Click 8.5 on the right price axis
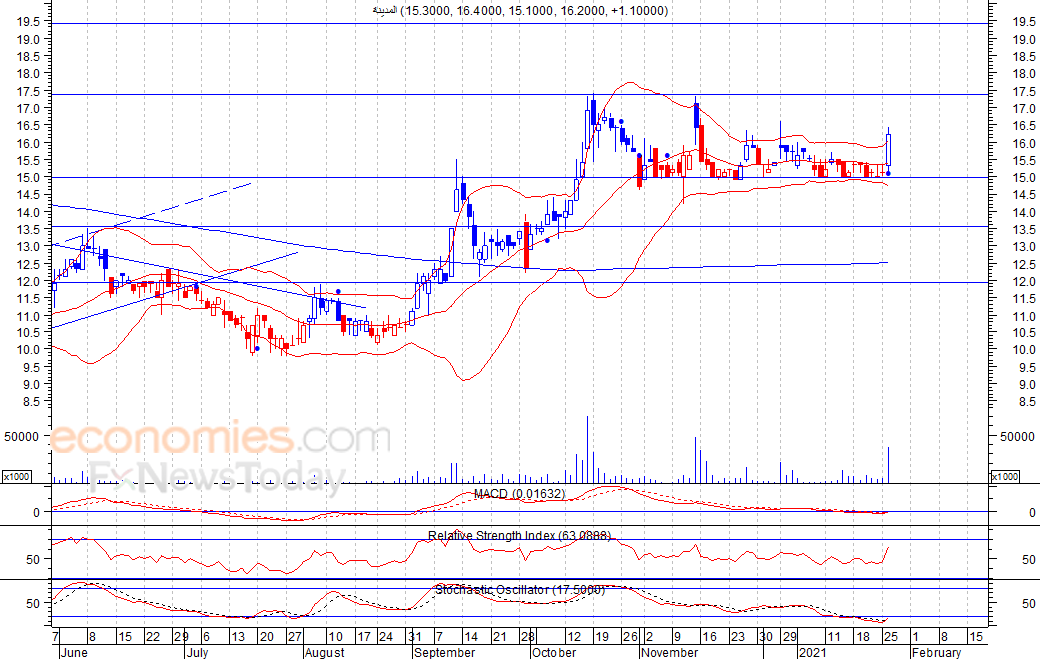This screenshot has height=659, width=1040. click(1027, 402)
